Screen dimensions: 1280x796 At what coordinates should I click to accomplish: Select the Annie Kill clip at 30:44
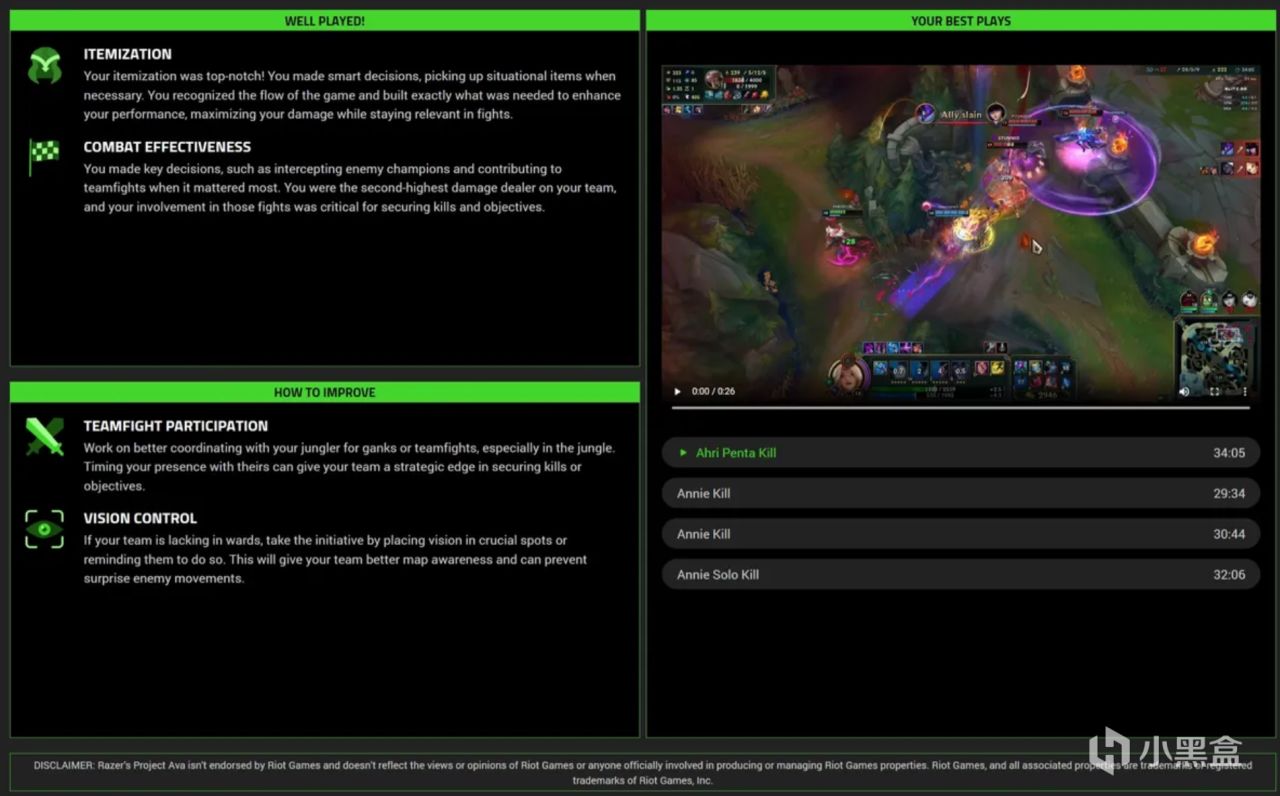pyautogui.click(x=961, y=534)
